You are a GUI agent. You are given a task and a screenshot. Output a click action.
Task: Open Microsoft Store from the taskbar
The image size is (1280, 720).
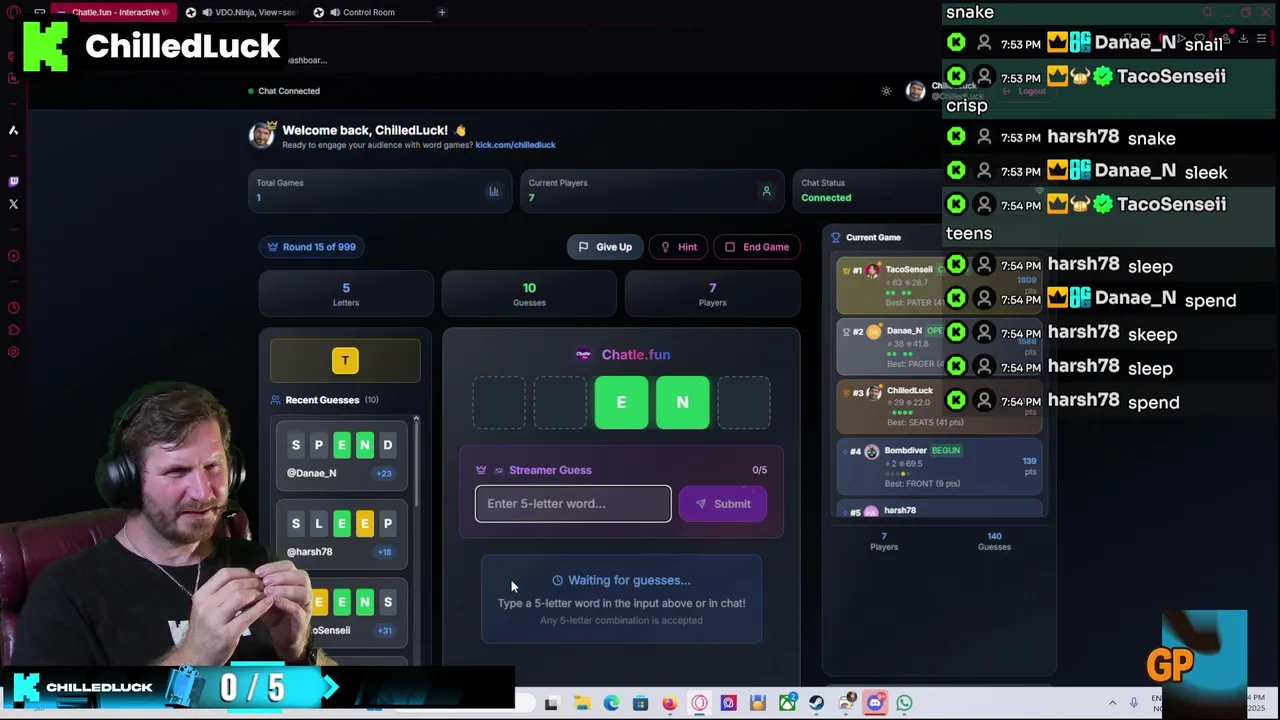click(x=640, y=703)
